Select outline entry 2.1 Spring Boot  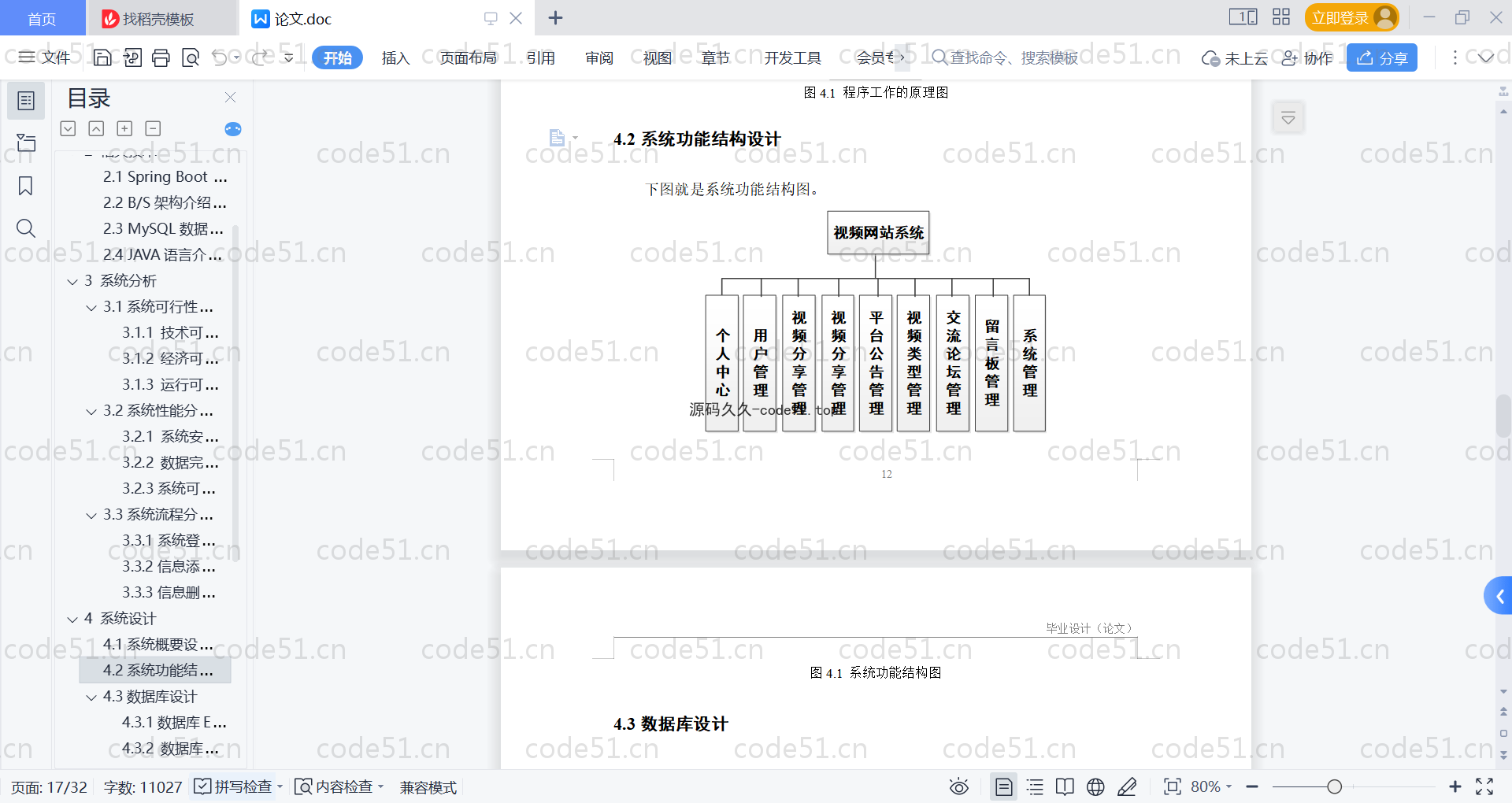coord(165,177)
